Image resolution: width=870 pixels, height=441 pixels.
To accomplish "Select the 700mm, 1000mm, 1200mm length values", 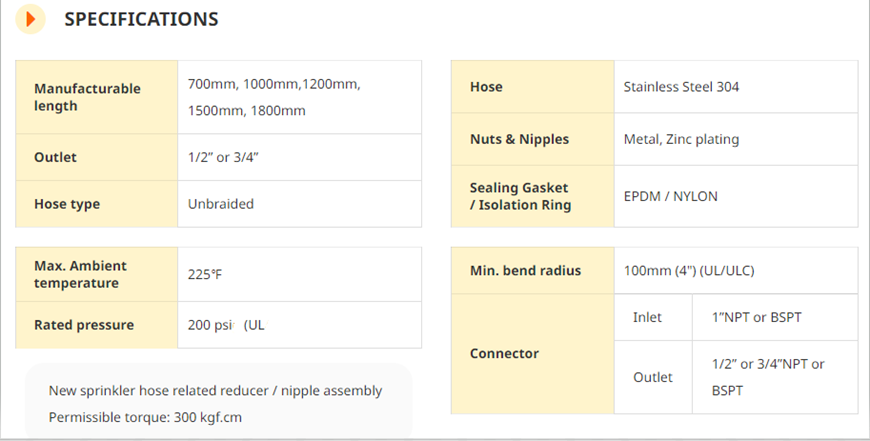I will [x=274, y=84].
